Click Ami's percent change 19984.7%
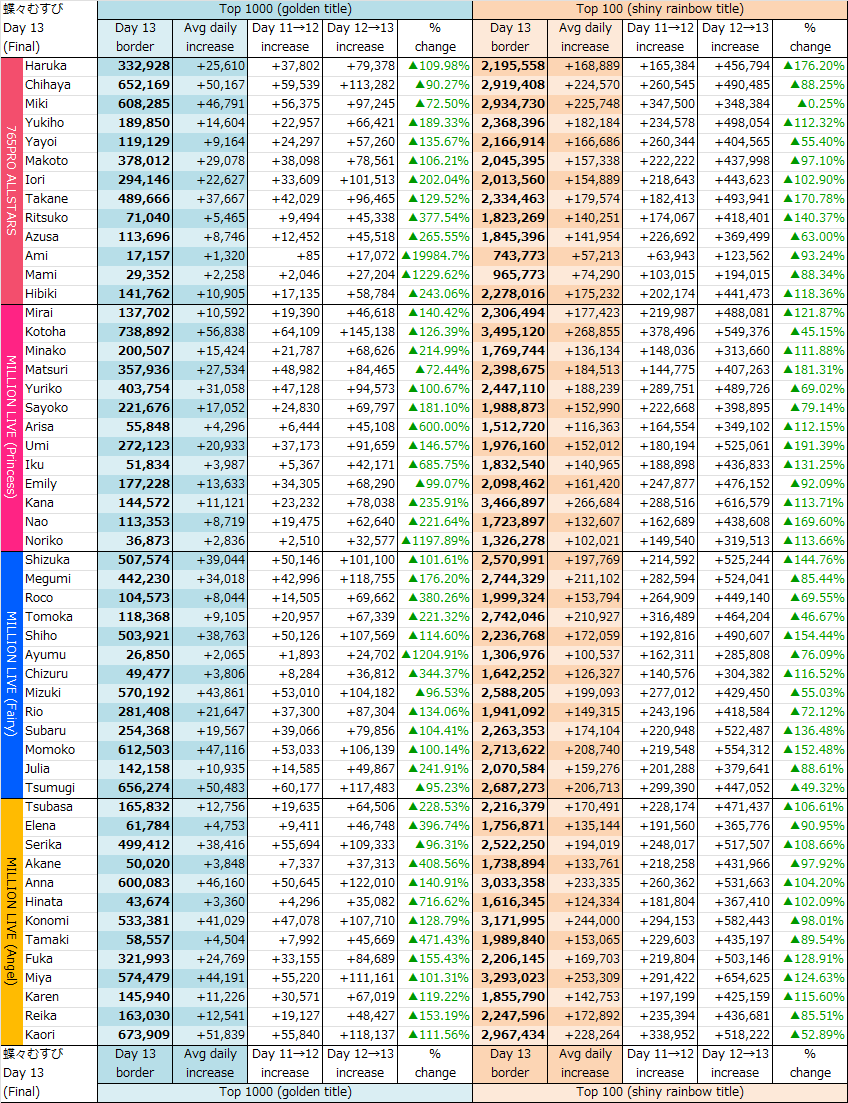This screenshot has width=848, height=1103. [x=436, y=256]
